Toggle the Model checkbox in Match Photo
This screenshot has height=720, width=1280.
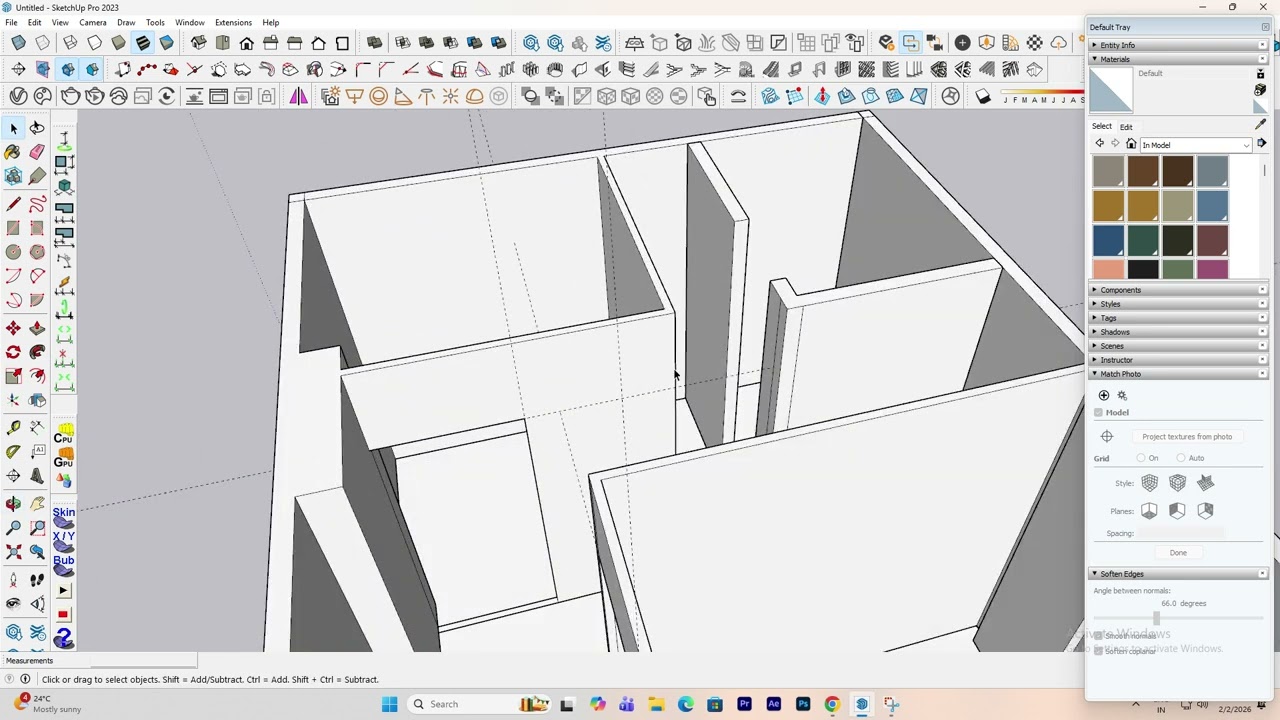point(1098,412)
